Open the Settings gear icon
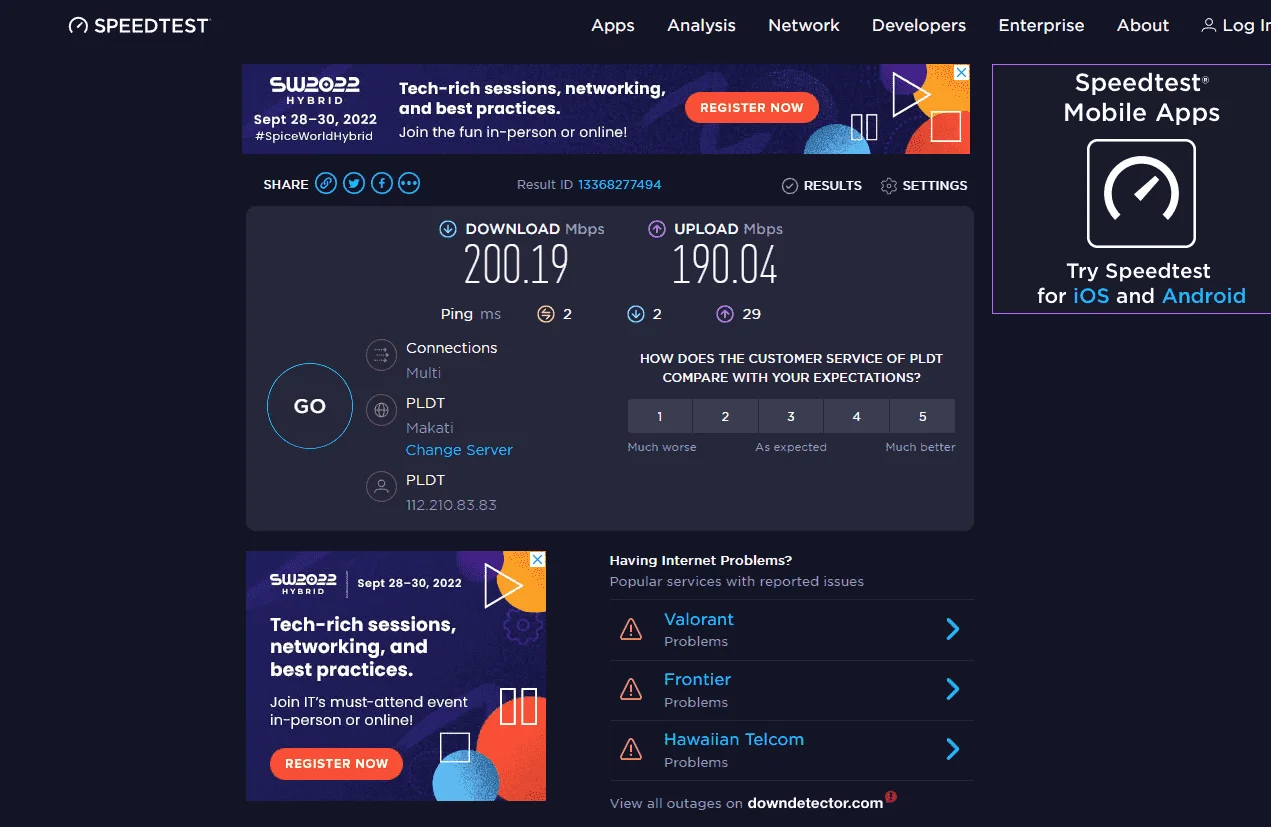The width and height of the screenshot is (1271, 827). click(888, 186)
